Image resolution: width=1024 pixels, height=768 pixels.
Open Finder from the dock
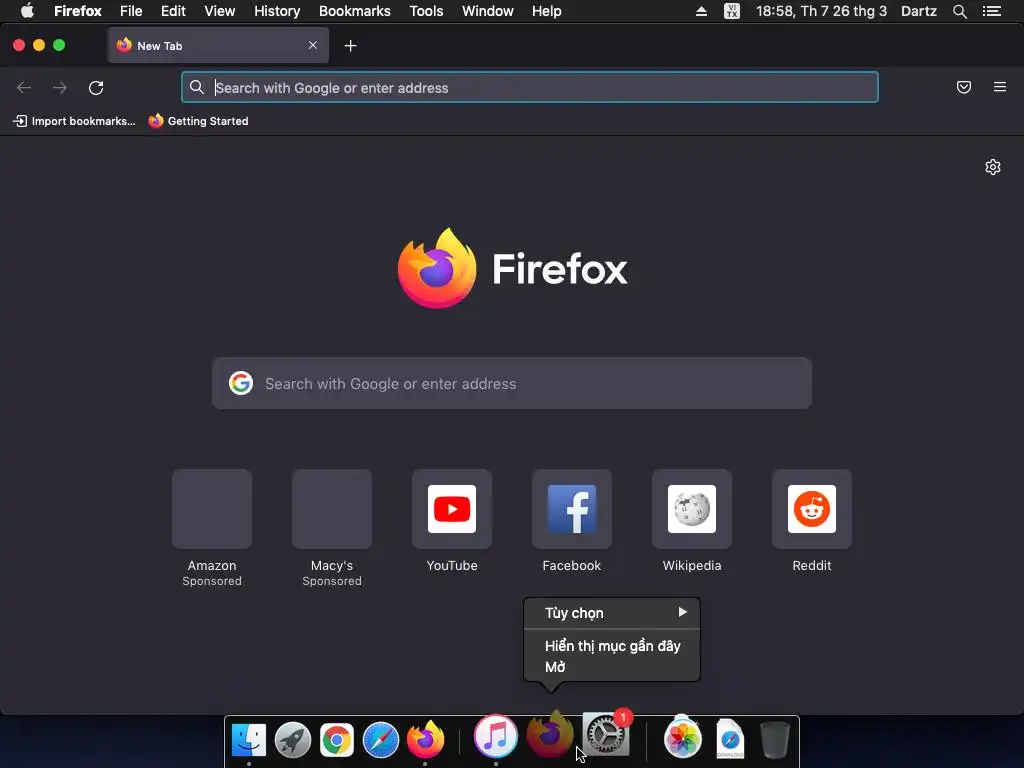(x=249, y=740)
